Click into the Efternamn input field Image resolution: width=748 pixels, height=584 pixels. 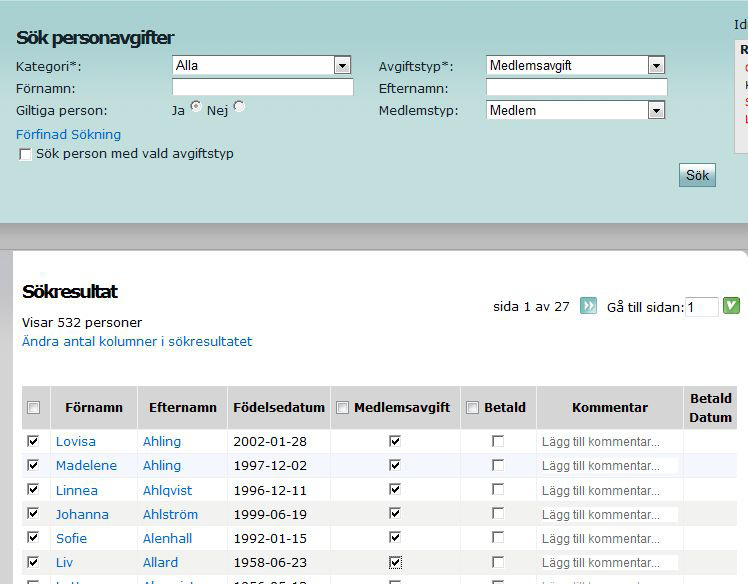pos(577,87)
